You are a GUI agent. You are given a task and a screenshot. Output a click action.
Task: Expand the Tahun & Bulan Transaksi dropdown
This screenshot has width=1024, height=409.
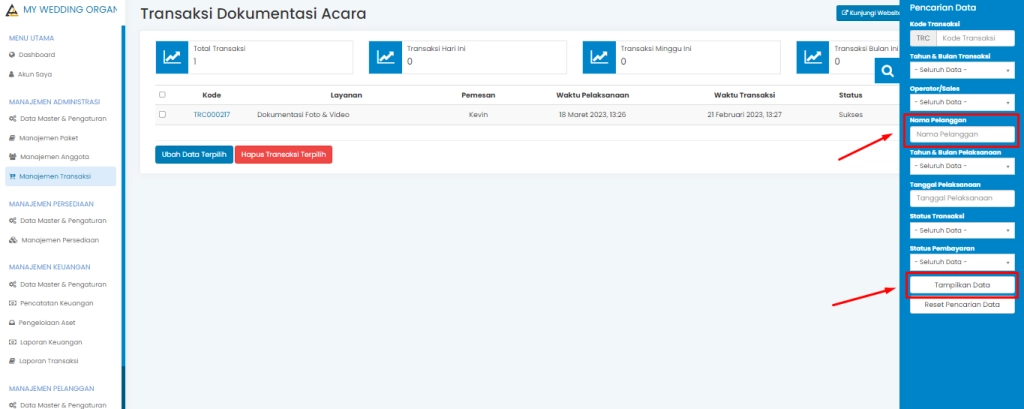(x=961, y=69)
